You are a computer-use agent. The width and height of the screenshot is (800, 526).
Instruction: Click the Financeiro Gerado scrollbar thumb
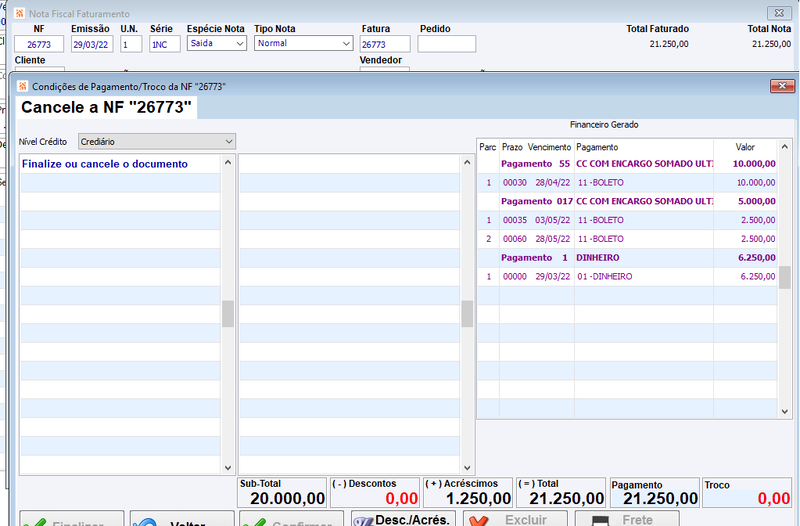tap(785, 278)
